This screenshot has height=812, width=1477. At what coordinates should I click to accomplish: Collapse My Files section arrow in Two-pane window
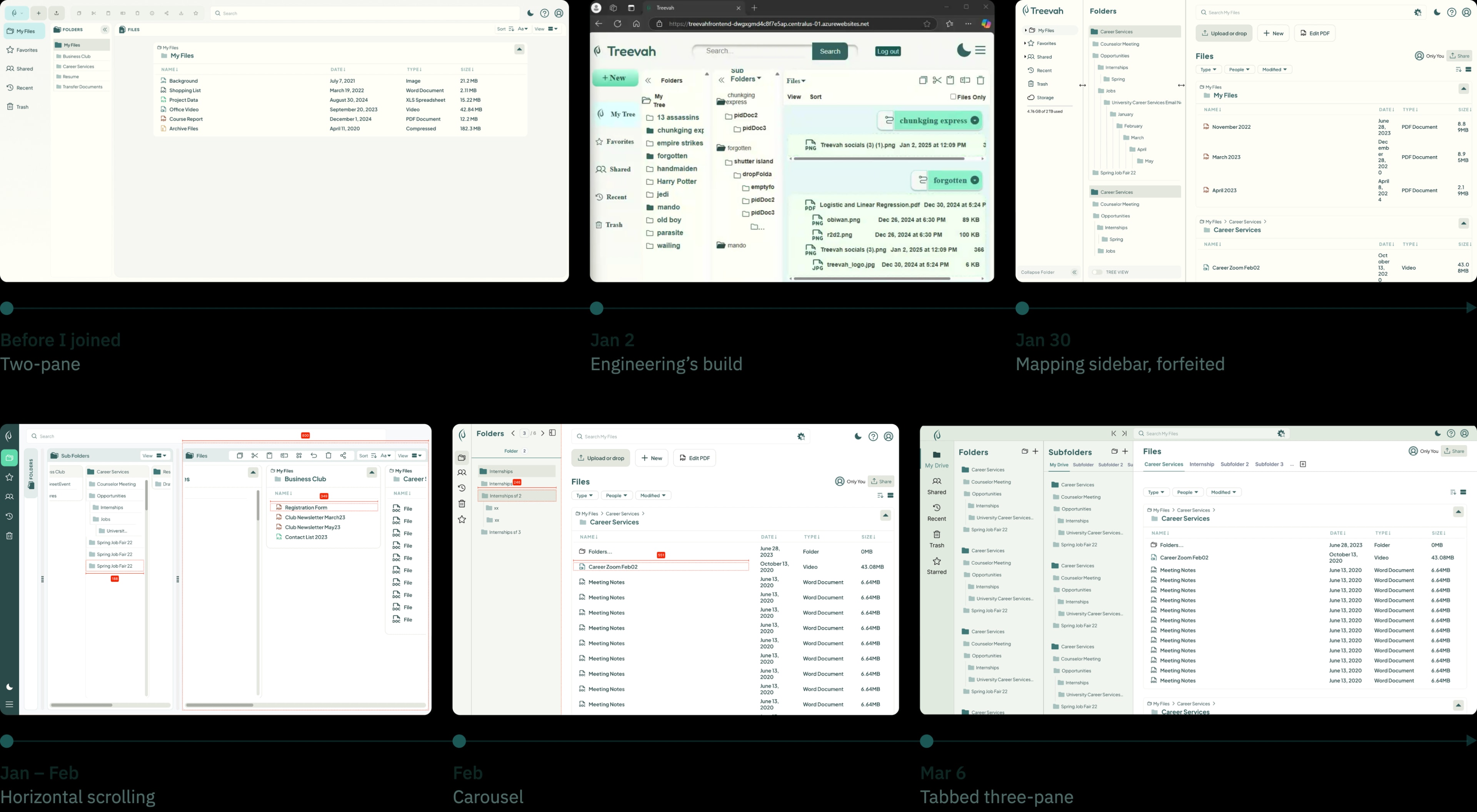[x=520, y=49]
